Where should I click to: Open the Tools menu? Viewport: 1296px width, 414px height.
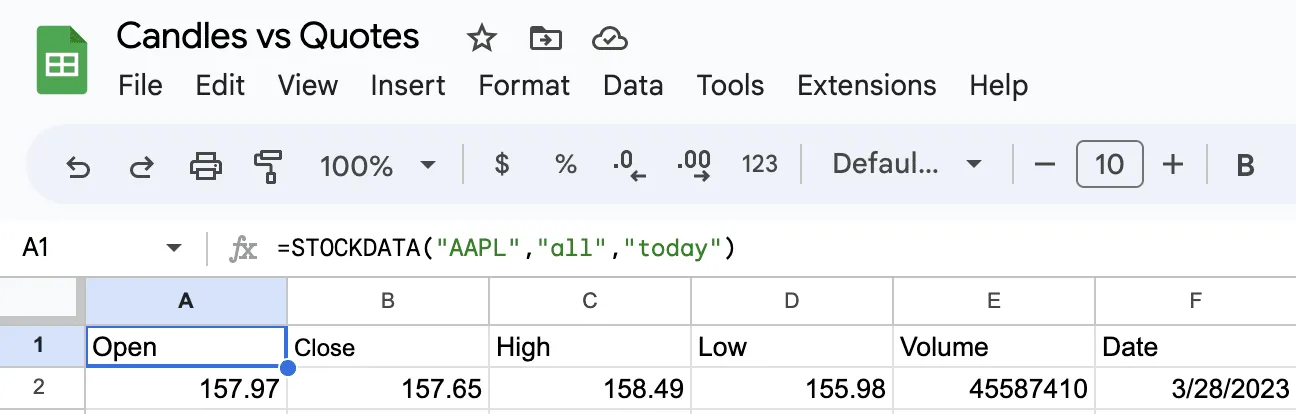[x=731, y=86]
